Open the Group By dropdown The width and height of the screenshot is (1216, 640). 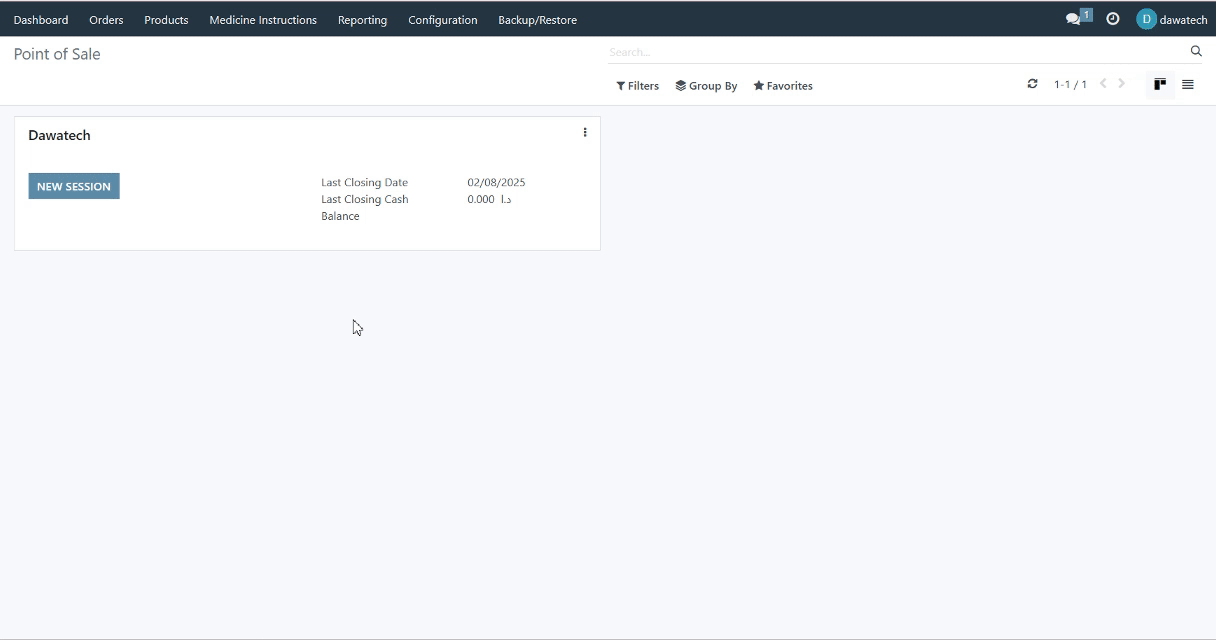pos(706,86)
